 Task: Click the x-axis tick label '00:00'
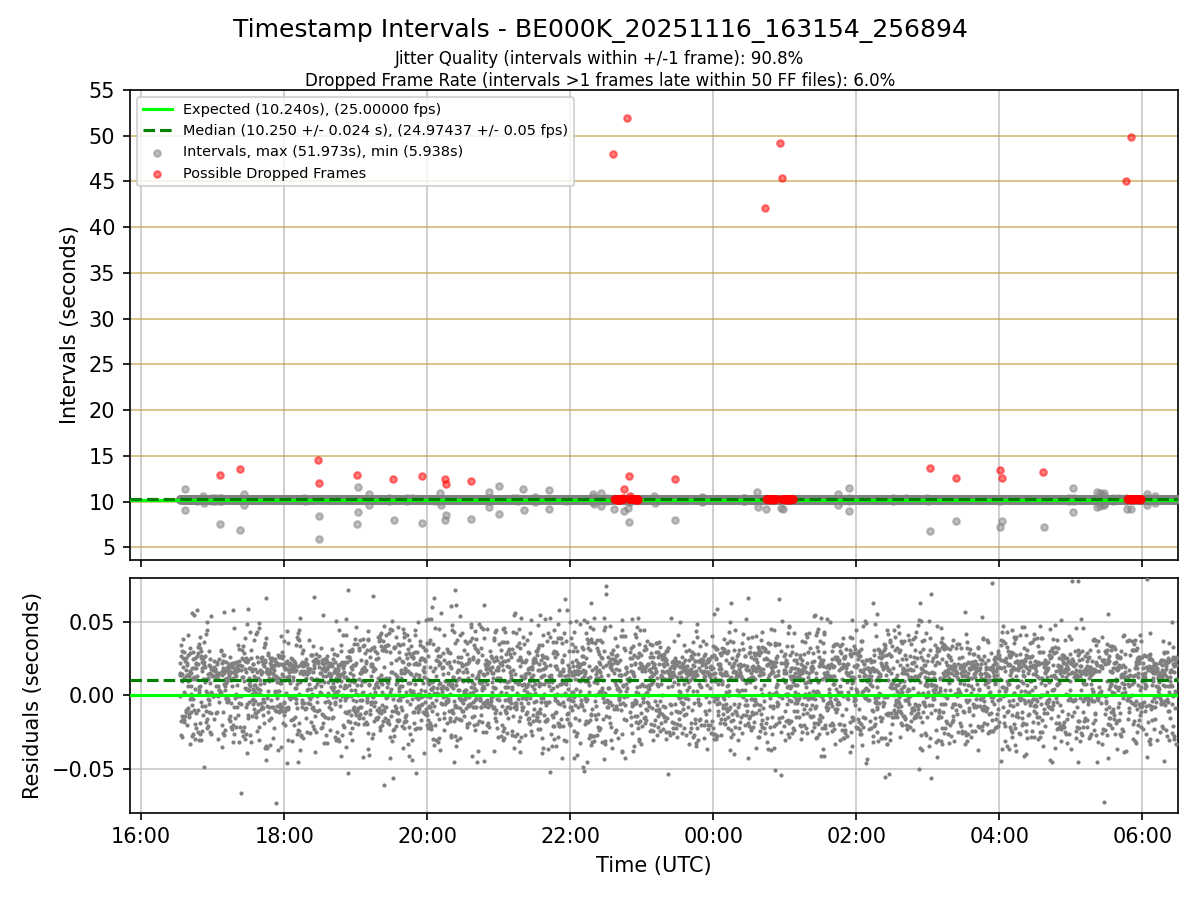[713, 835]
